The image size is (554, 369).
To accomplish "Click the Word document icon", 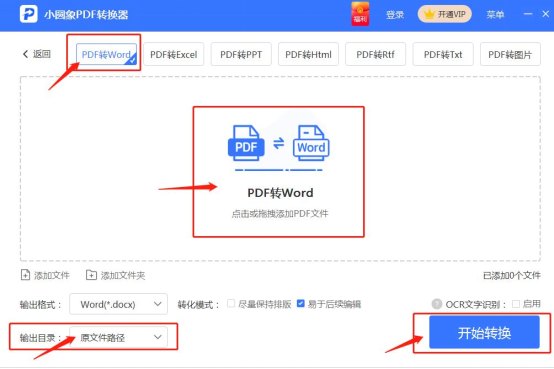I will pyautogui.click(x=311, y=143).
